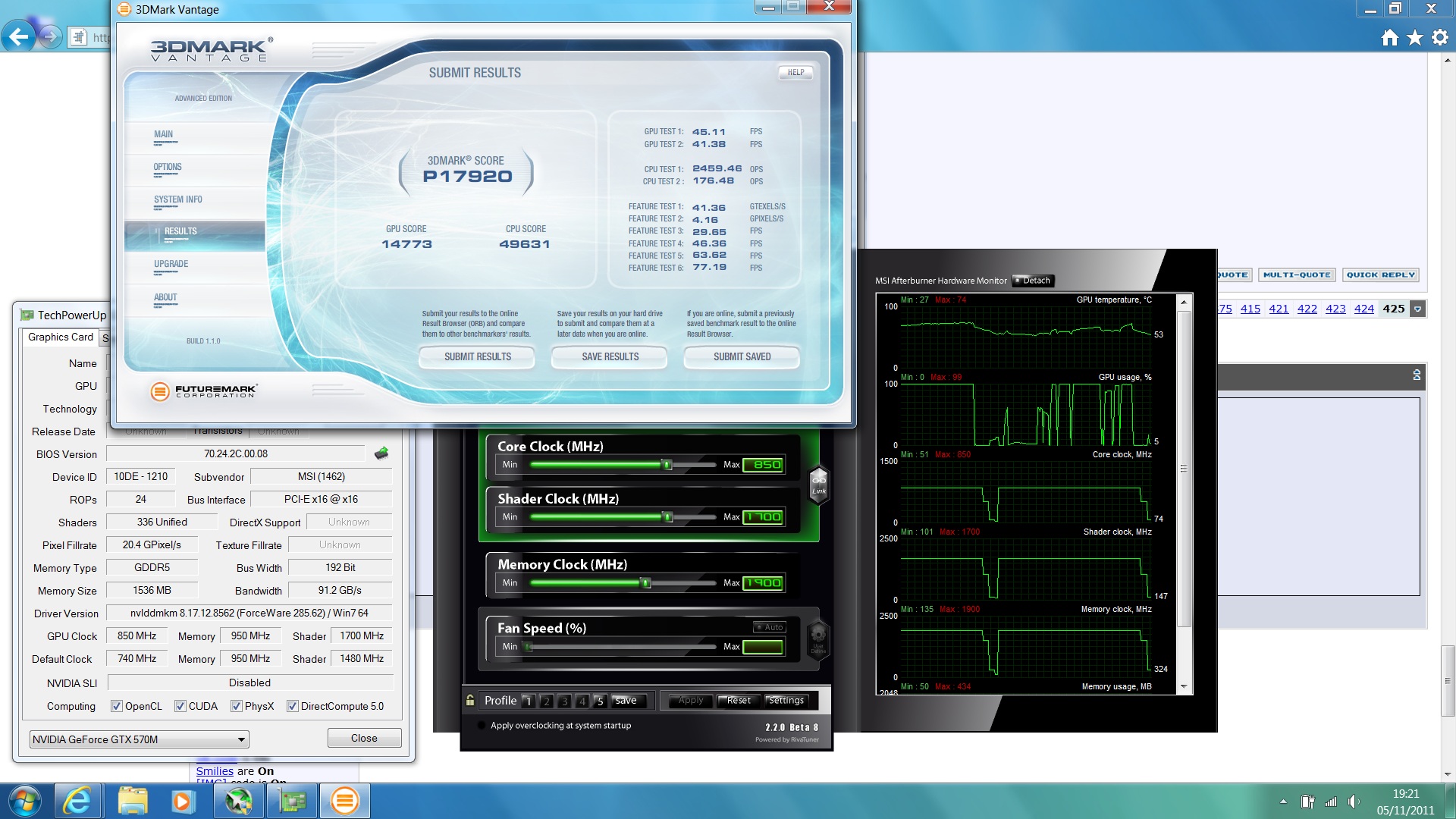This screenshot has width=1456, height=819.
Task: Toggle the DirectCompute 5.0 checkbox
Action: coord(293,706)
